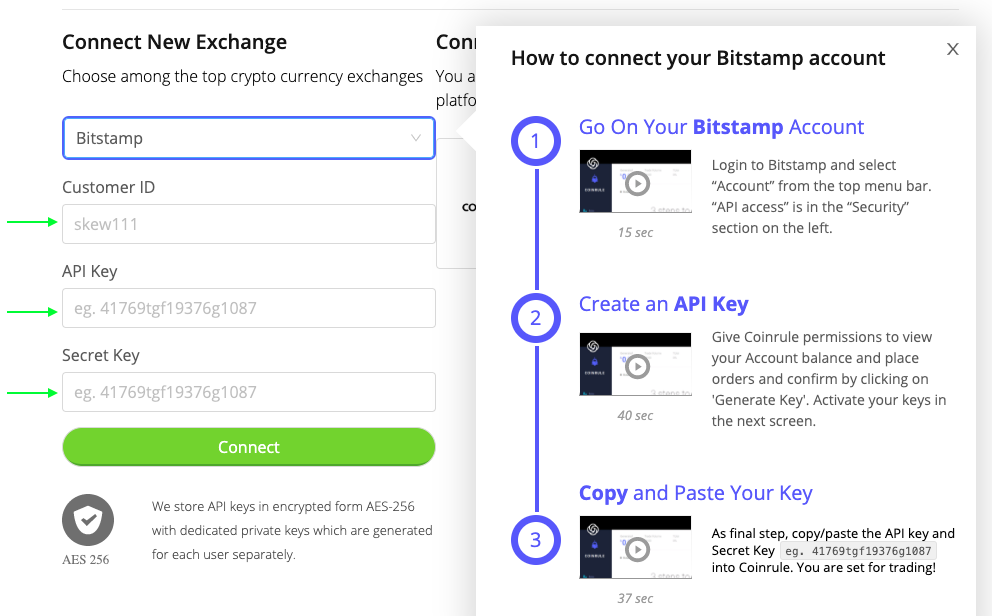This screenshot has width=992, height=616.
Task: Open the Bitstamp exchange dropdown
Action: click(x=249, y=138)
